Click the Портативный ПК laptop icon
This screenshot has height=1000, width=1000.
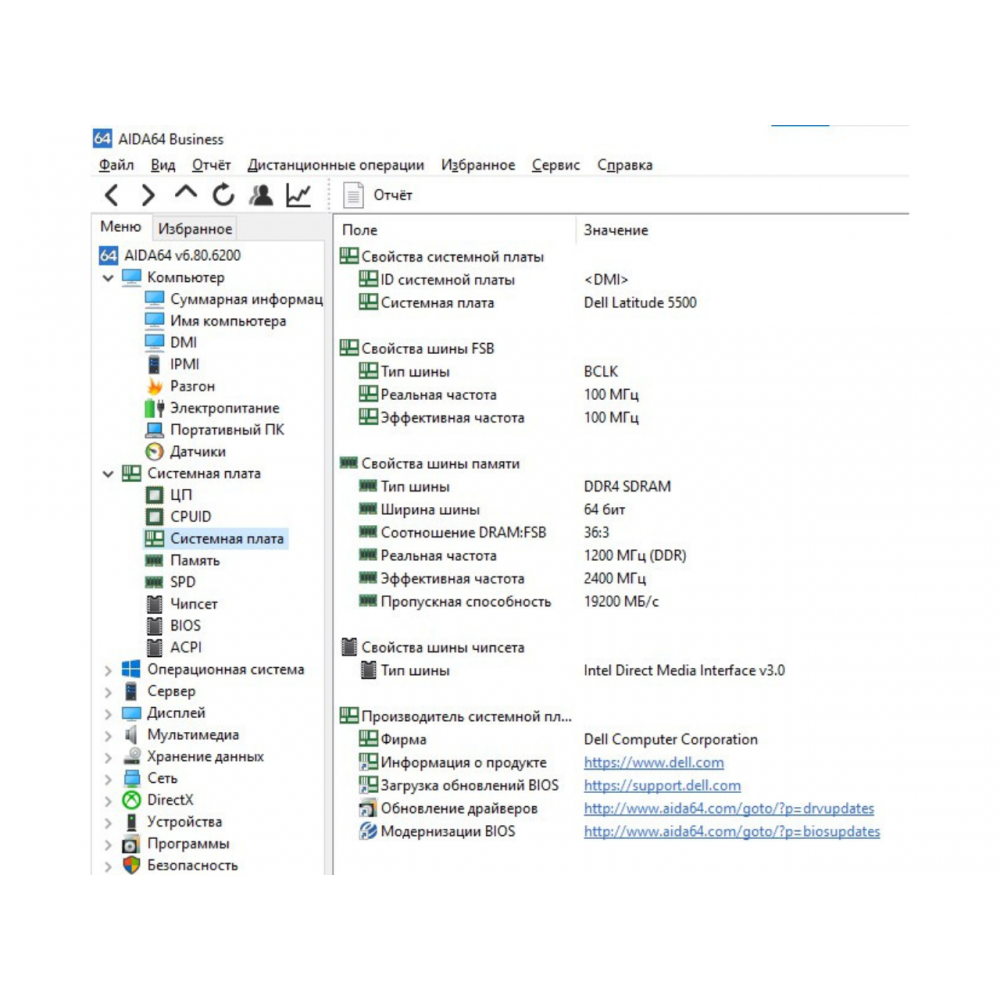[154, 429]
